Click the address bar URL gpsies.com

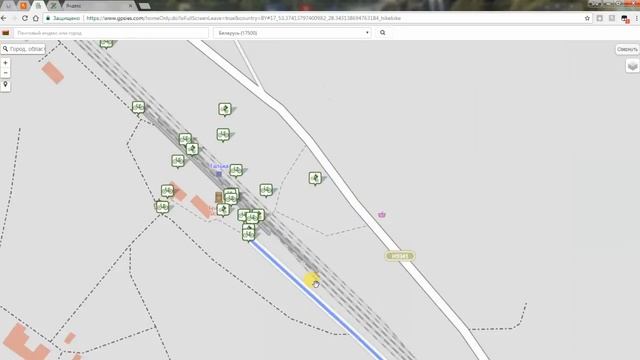244,18
